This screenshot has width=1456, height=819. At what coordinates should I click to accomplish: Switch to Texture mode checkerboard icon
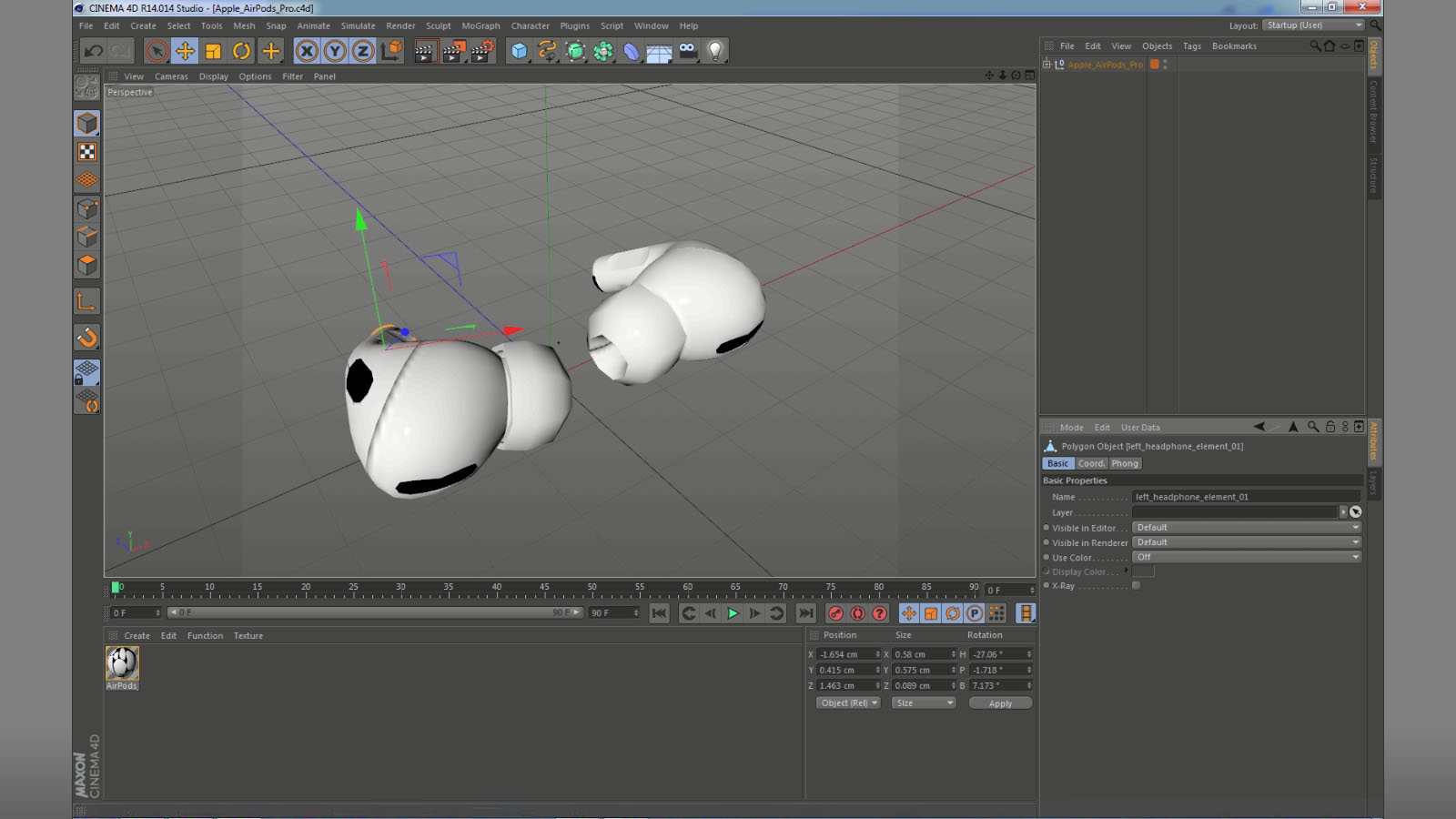(87, 152)
